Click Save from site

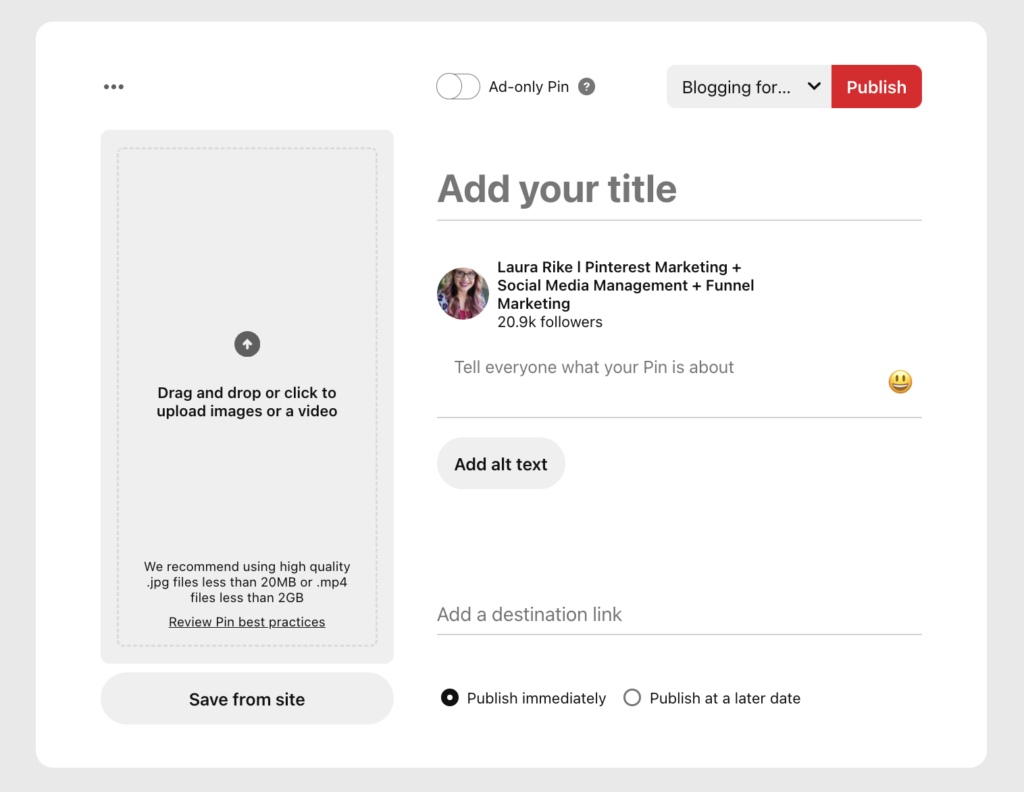pyautogui.click(x=246, y=698)
